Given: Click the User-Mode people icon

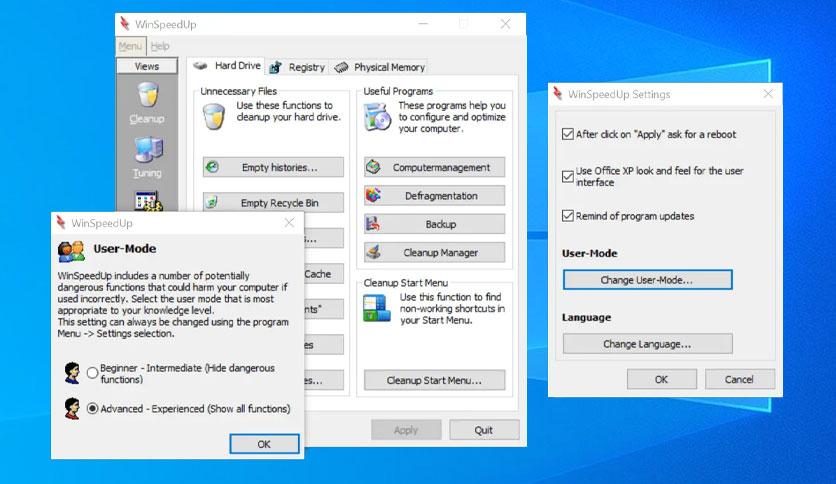Looking at the screenshot, I should pos(71,251).
